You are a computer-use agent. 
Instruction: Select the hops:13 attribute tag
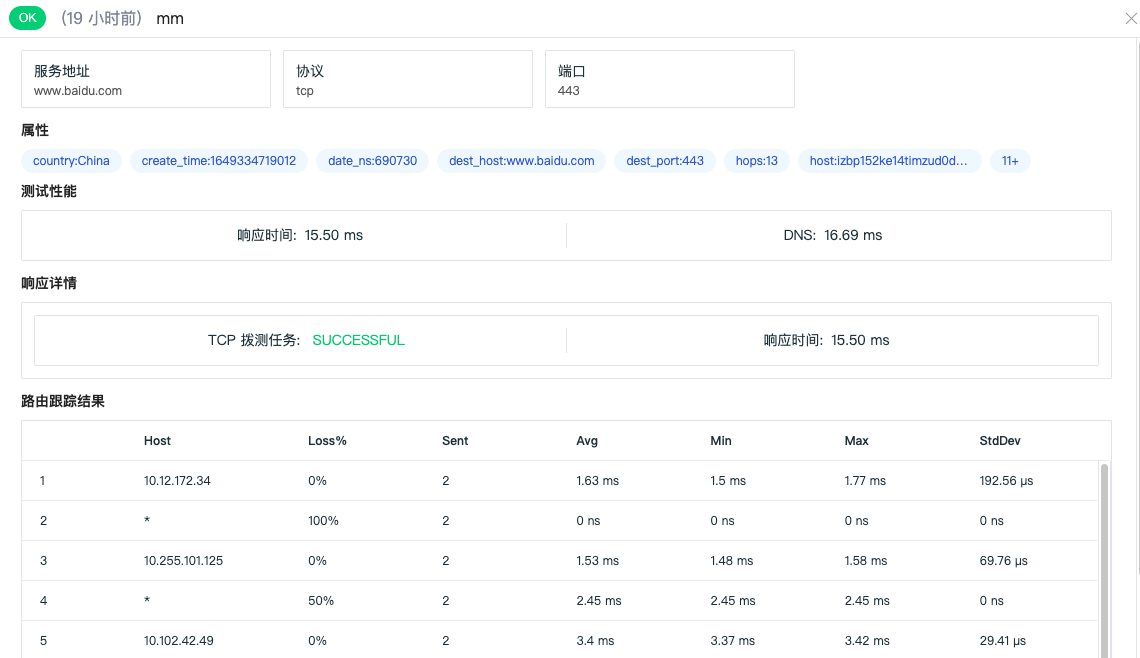tap(757, 161)
